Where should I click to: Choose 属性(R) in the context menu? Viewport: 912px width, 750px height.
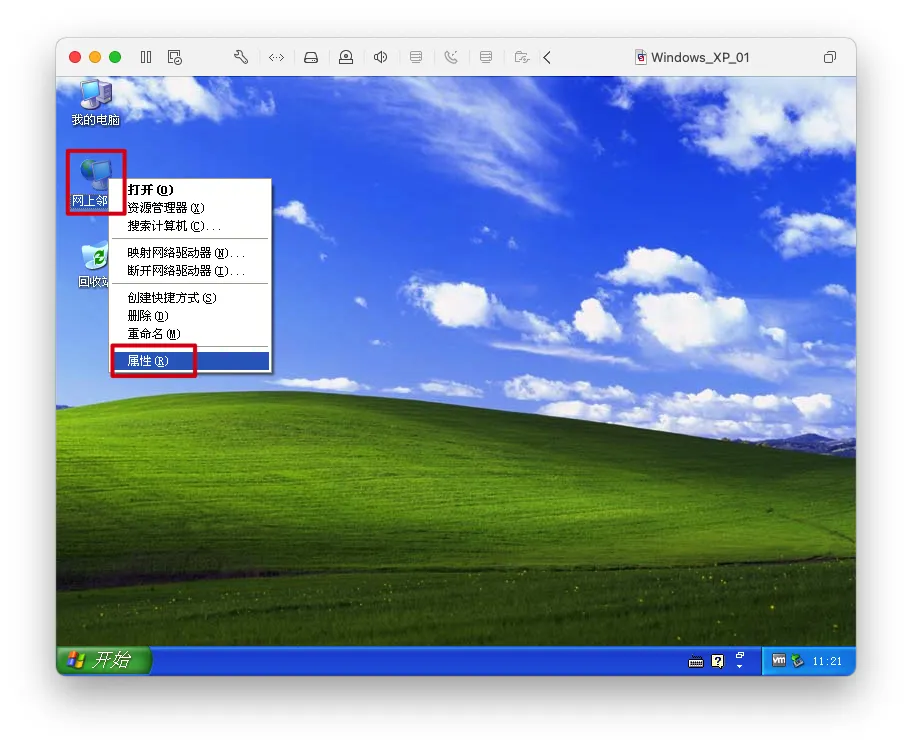tap(190, 361)
